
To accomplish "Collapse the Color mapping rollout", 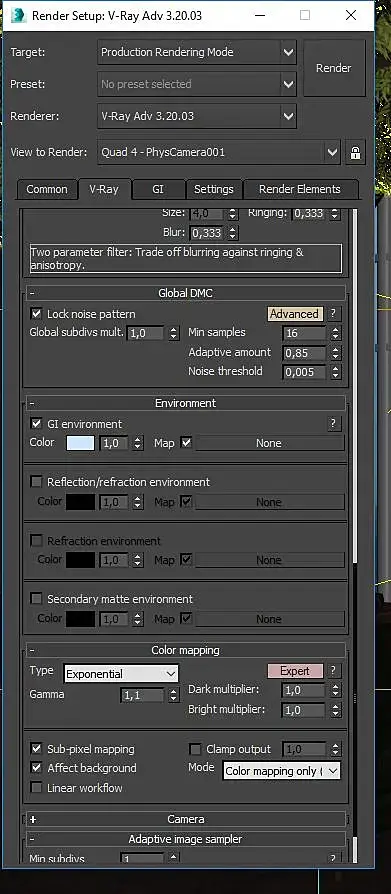I will tap(186, 650).
